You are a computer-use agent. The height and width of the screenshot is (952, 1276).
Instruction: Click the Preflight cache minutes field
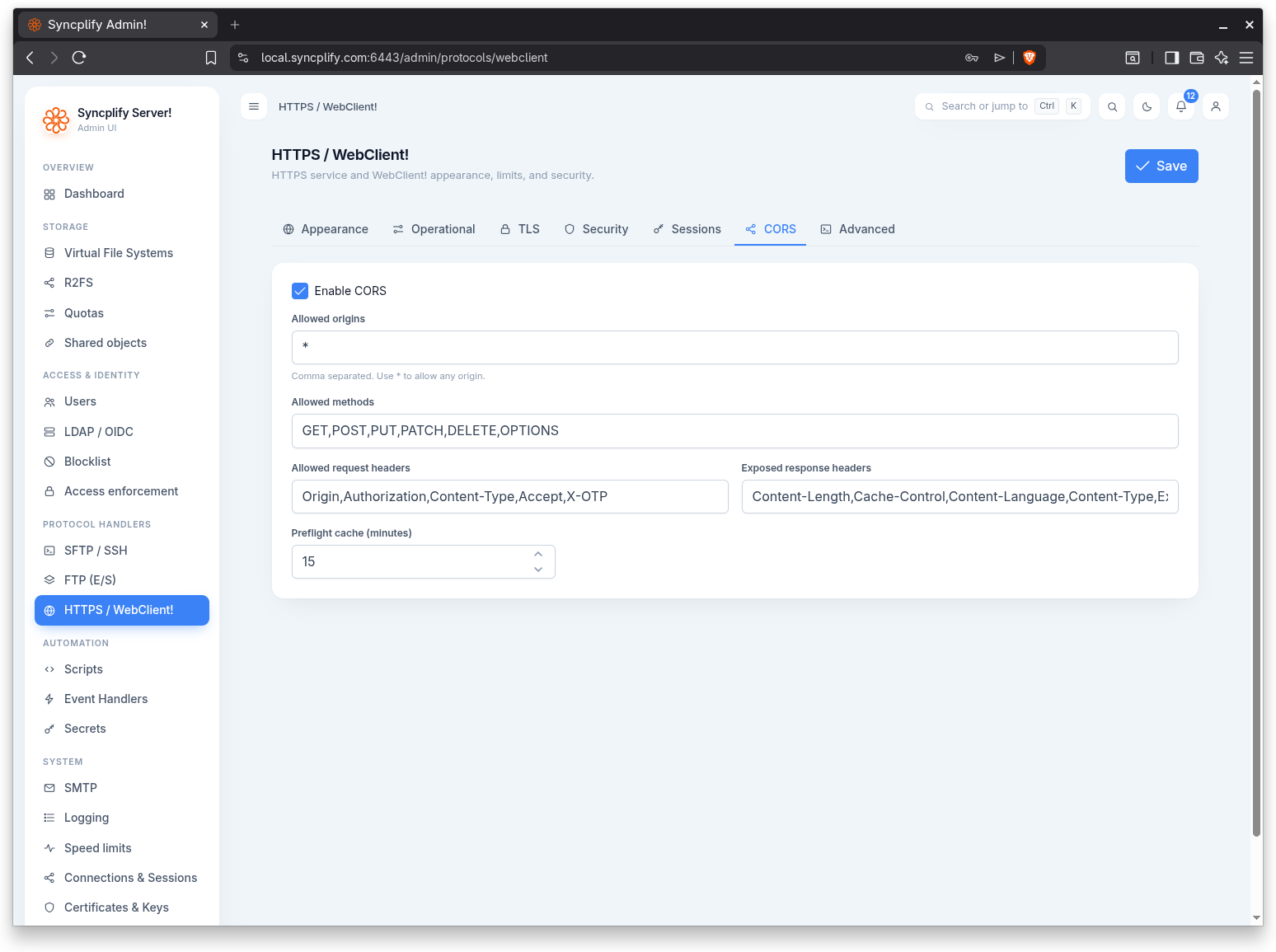(423, 561)
